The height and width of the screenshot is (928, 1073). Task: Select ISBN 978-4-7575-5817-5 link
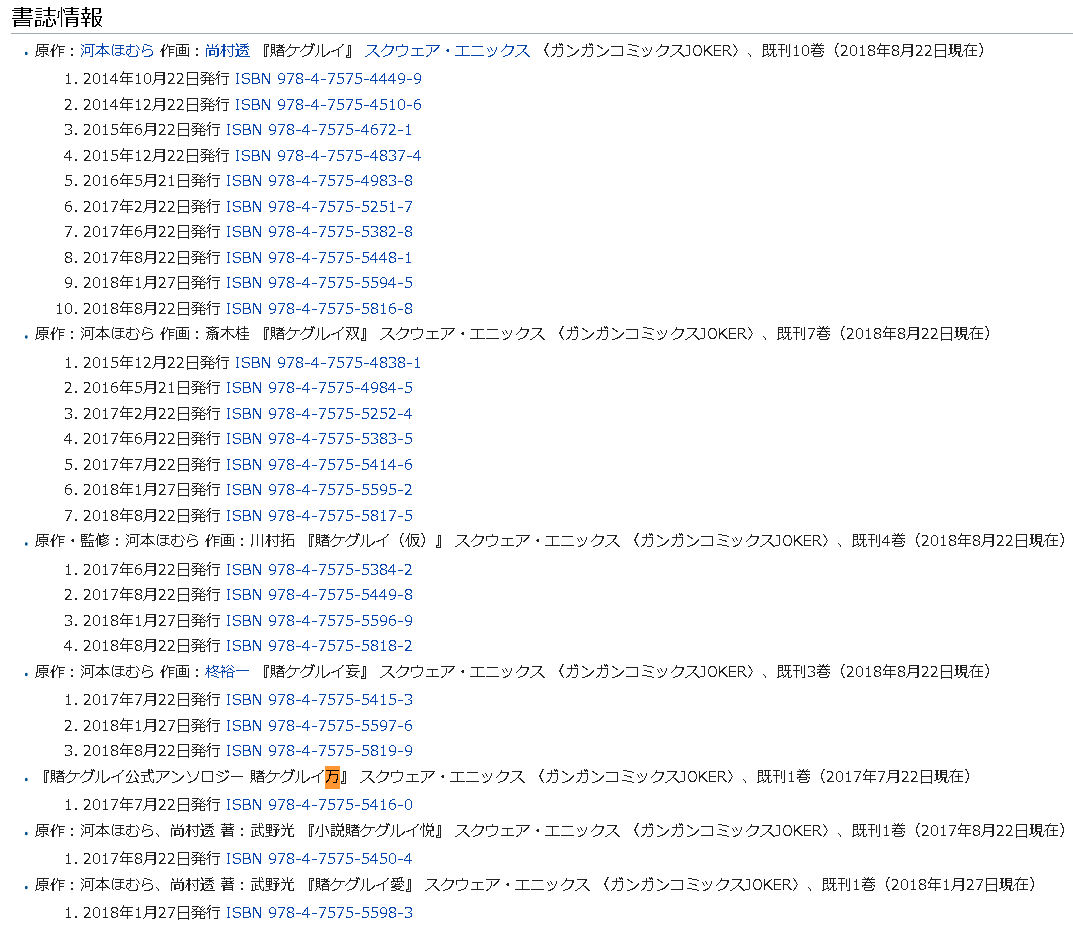pos(319,516)
